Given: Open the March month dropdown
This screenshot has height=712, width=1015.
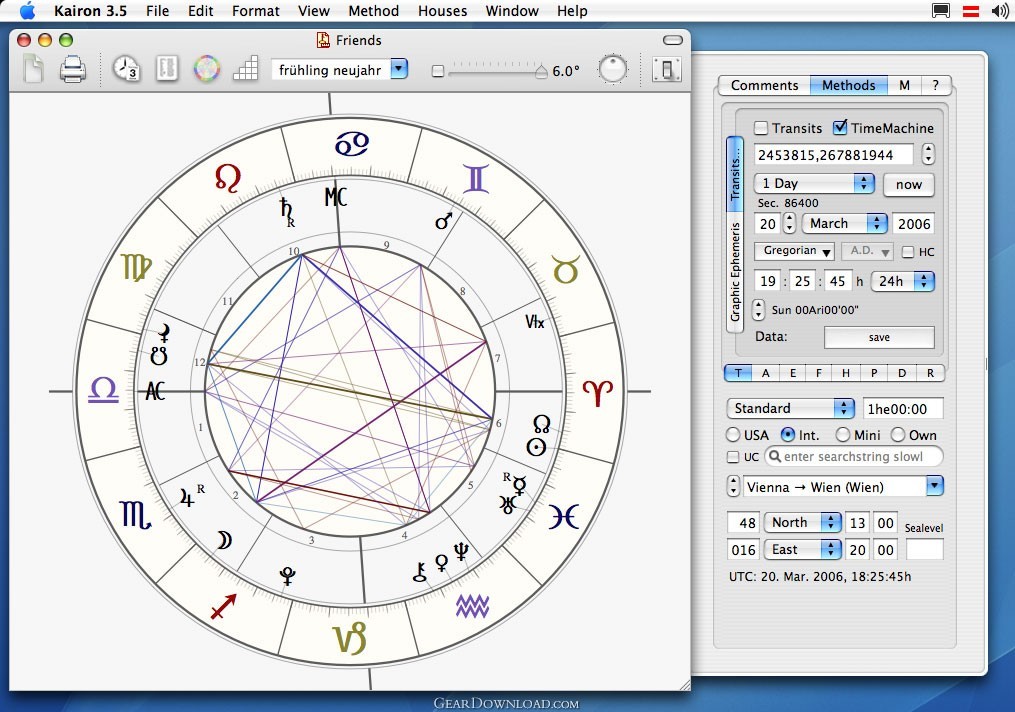Looking at the screenshot, I should [845, 224].
